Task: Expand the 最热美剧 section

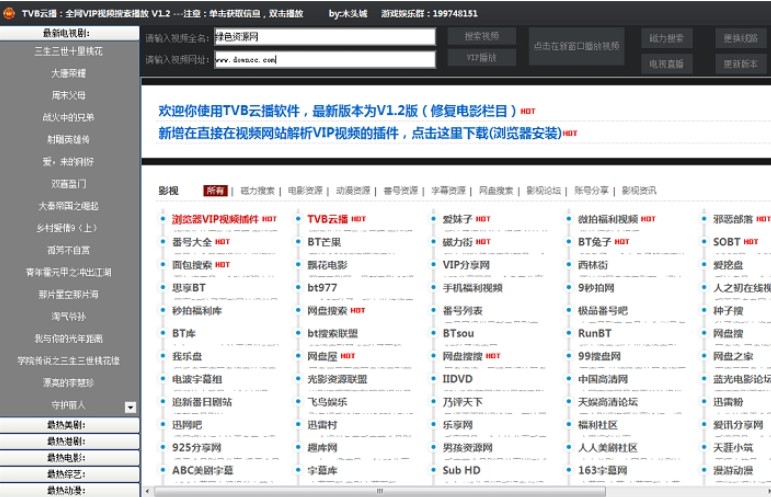Action: 69,425
